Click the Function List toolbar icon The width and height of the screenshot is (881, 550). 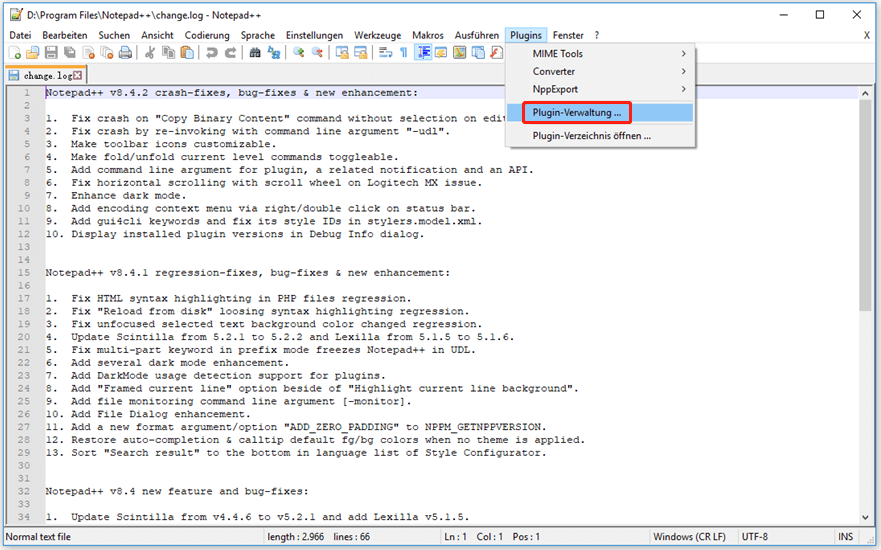pyautogui.click(x=496, y=53)
